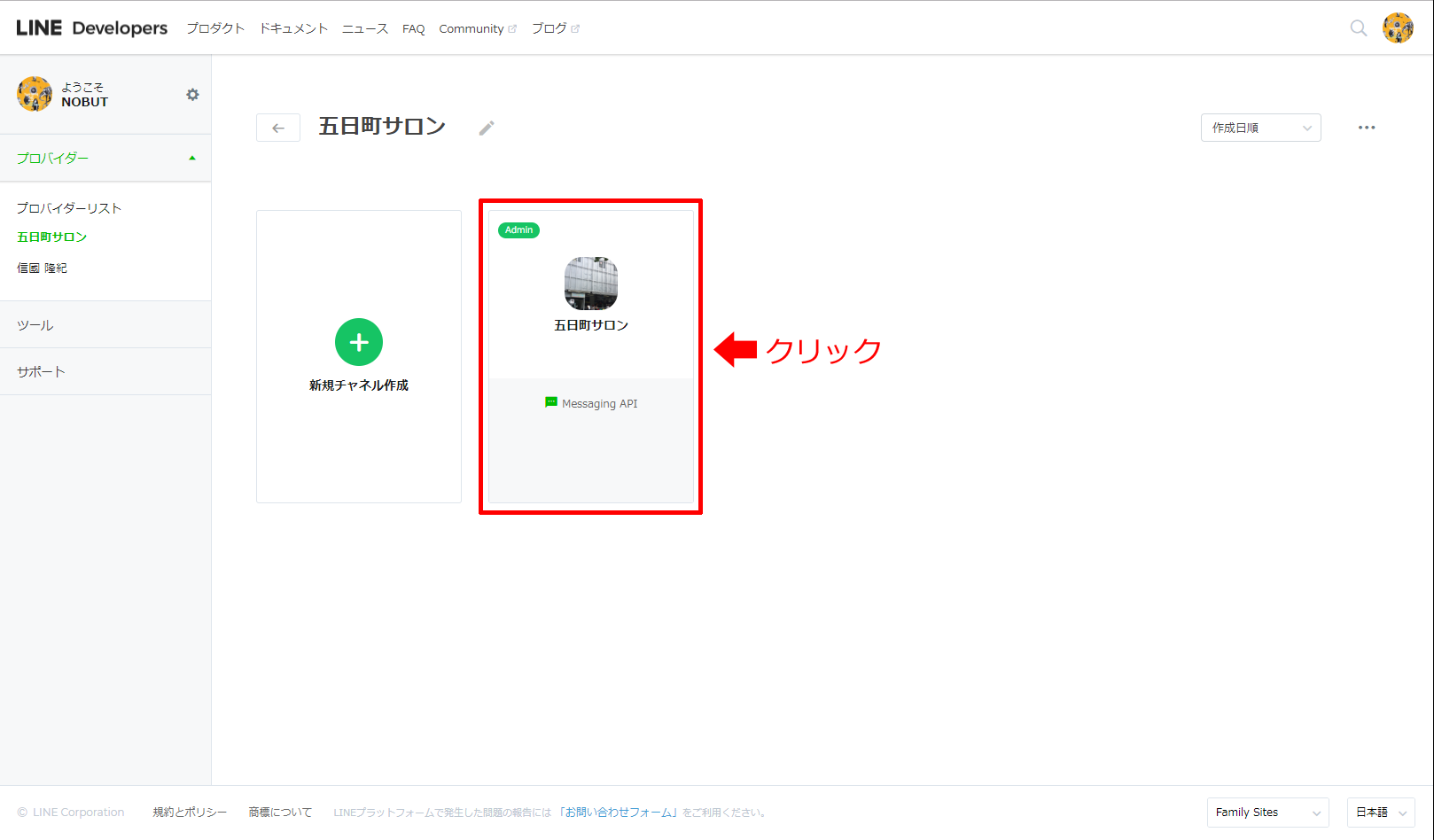Expand the Family Sites dropdown
Viewport: 1434px width, 840px height.
click(1267, 813)
